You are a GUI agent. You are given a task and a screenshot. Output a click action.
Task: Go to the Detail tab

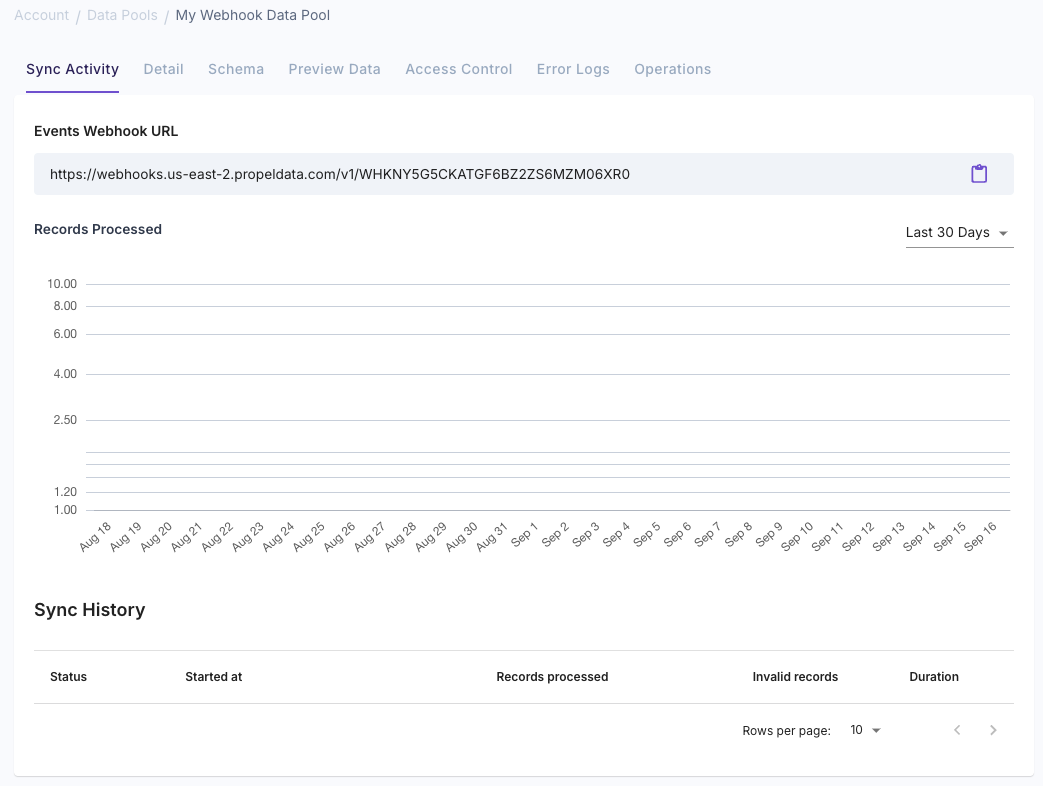coord(163,69)
